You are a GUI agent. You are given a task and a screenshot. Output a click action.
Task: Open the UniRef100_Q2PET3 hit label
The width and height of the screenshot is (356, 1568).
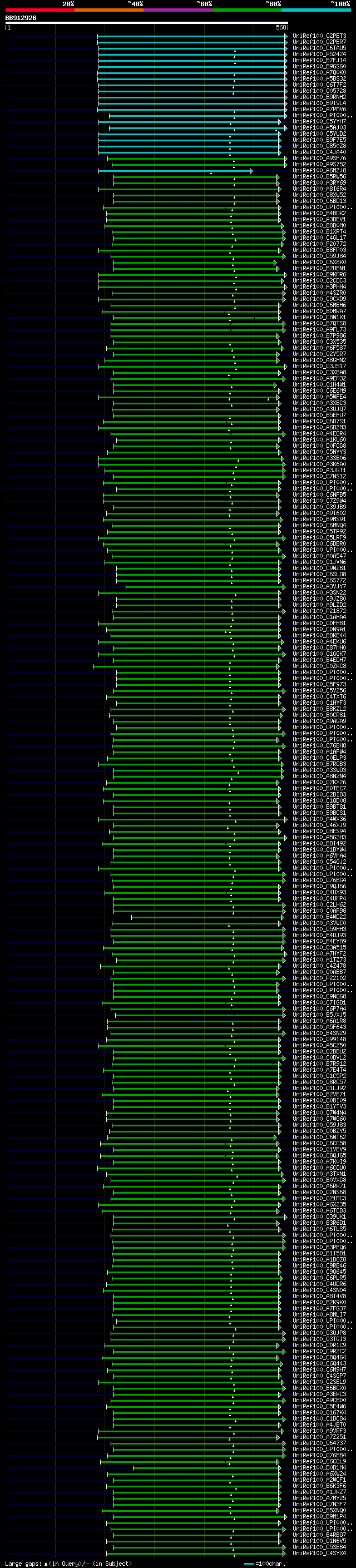(x=319, y=36)
